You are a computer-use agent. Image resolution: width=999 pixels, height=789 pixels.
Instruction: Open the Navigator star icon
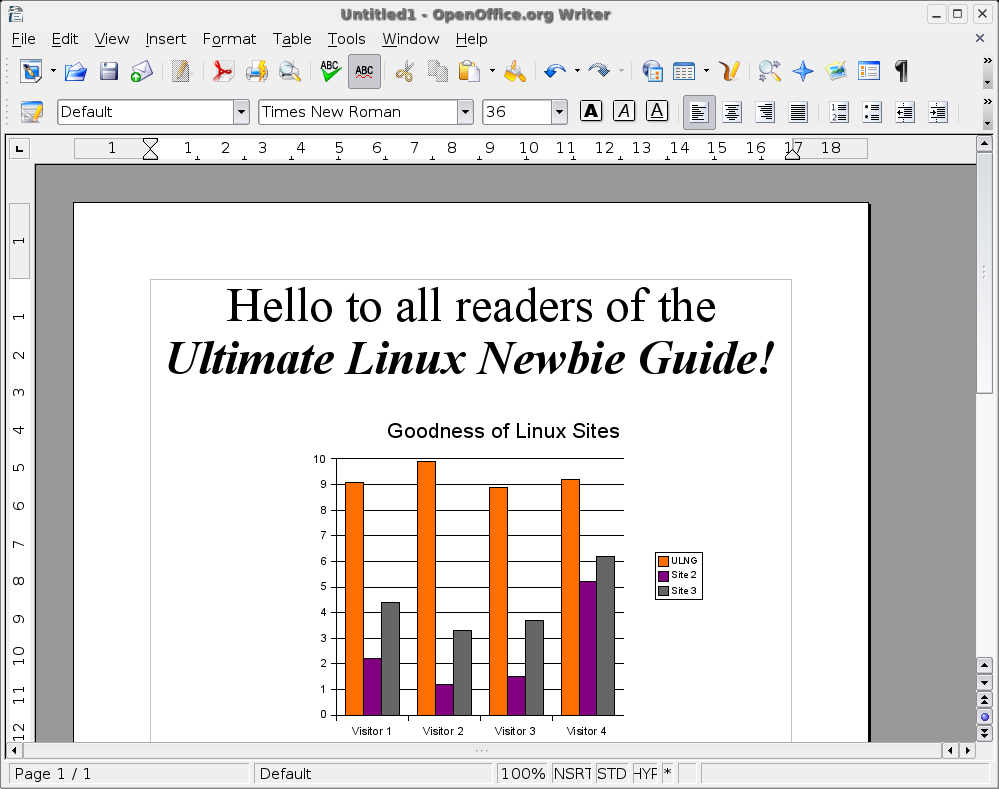click(802, 71)
